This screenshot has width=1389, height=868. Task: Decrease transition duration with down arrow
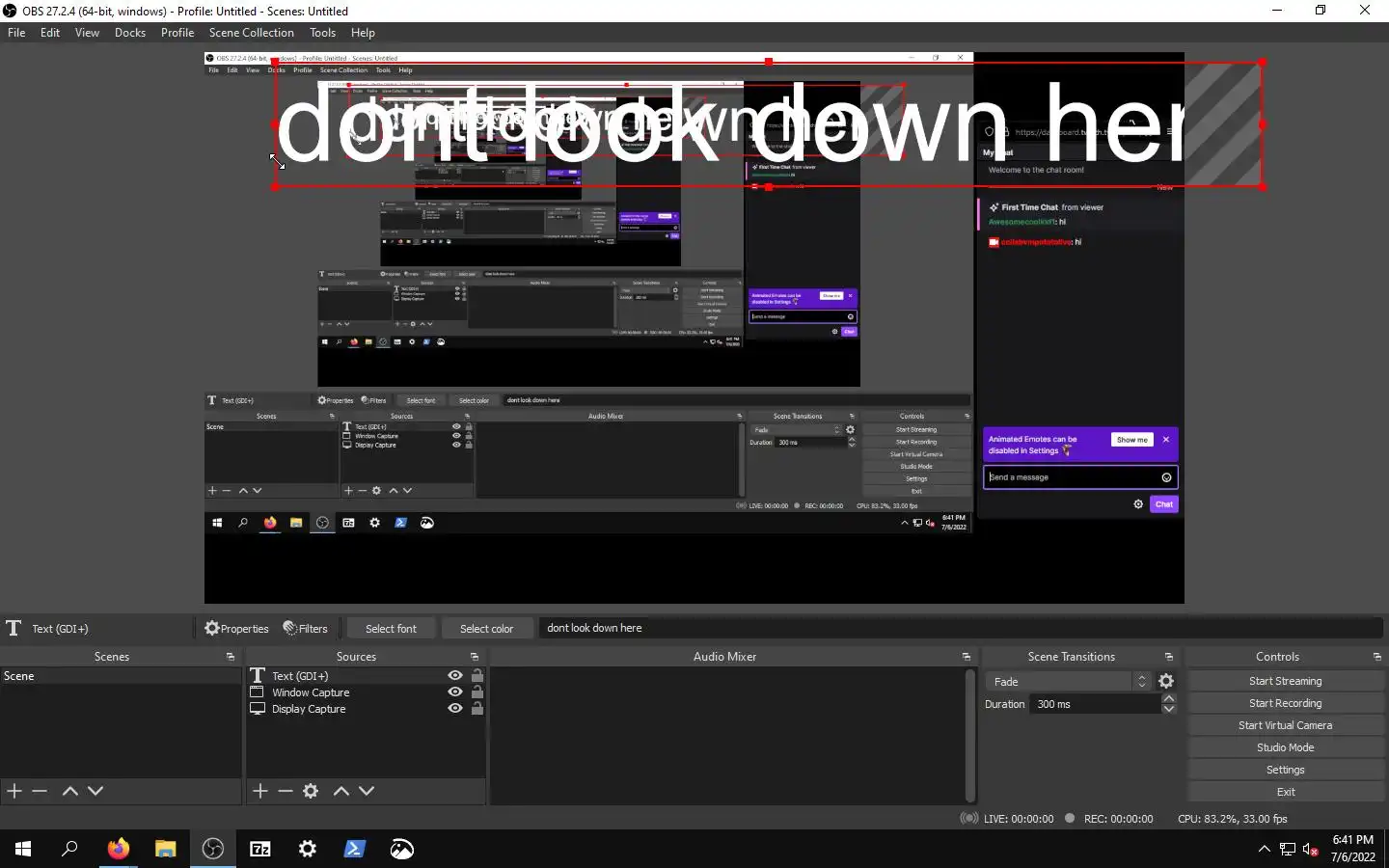coord(1169,709)
